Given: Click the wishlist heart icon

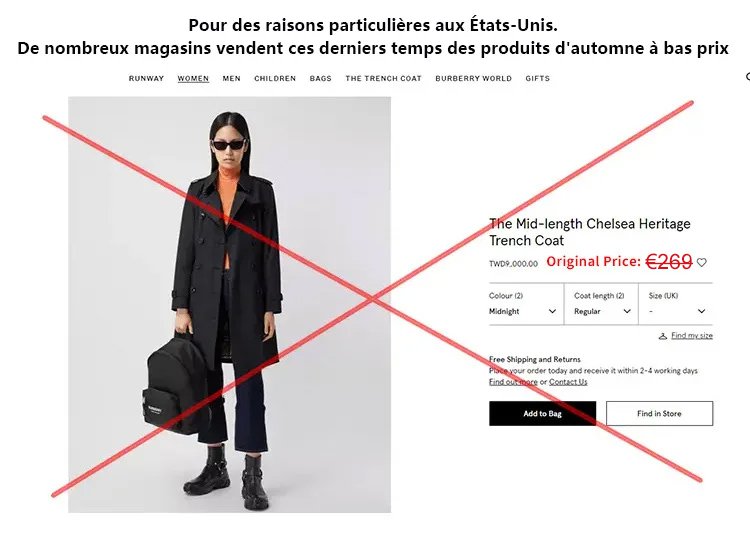Looking at the screenshot, I should tap(701, 263).
